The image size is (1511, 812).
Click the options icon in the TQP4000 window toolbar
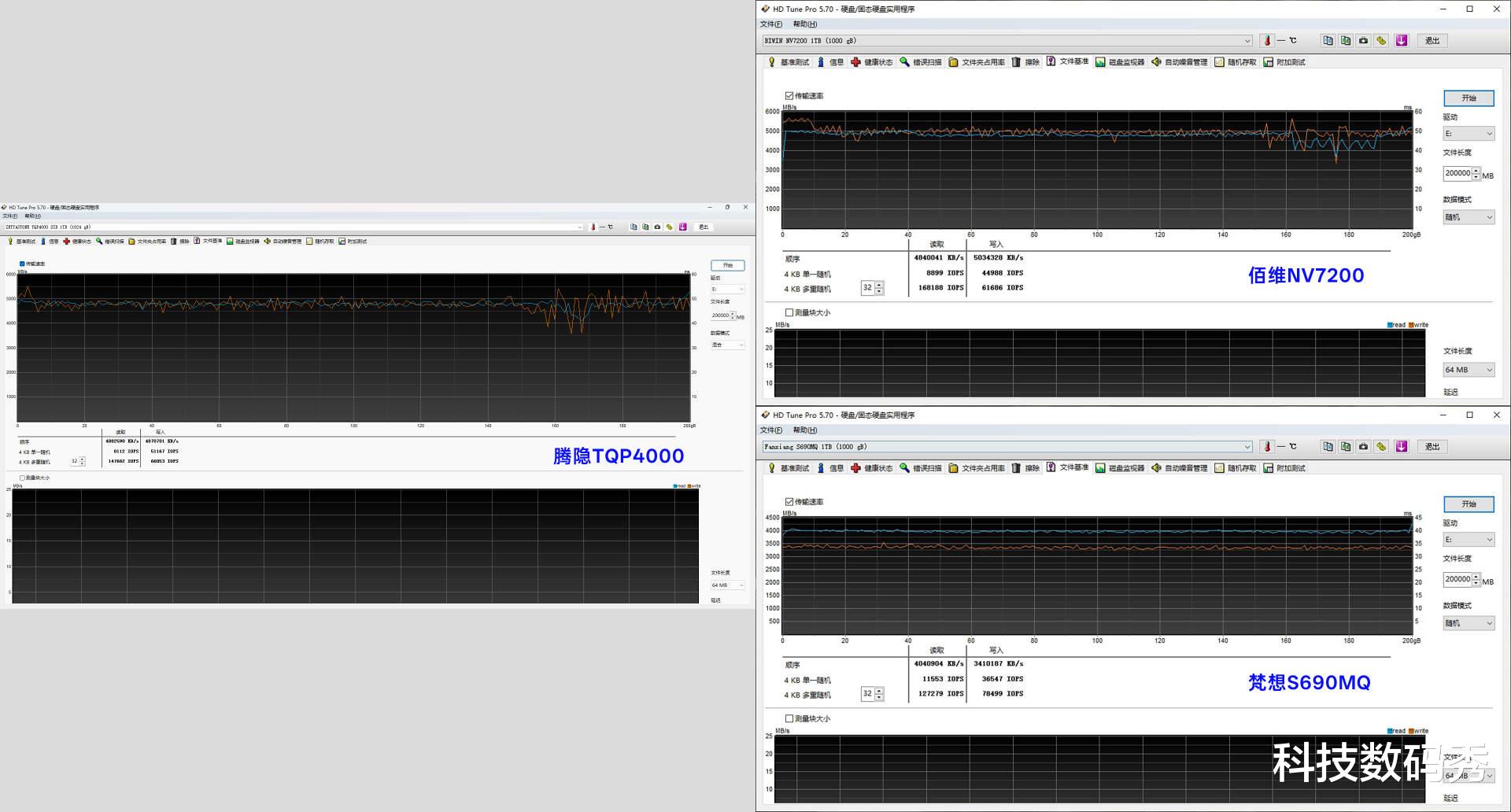point(669,227)
